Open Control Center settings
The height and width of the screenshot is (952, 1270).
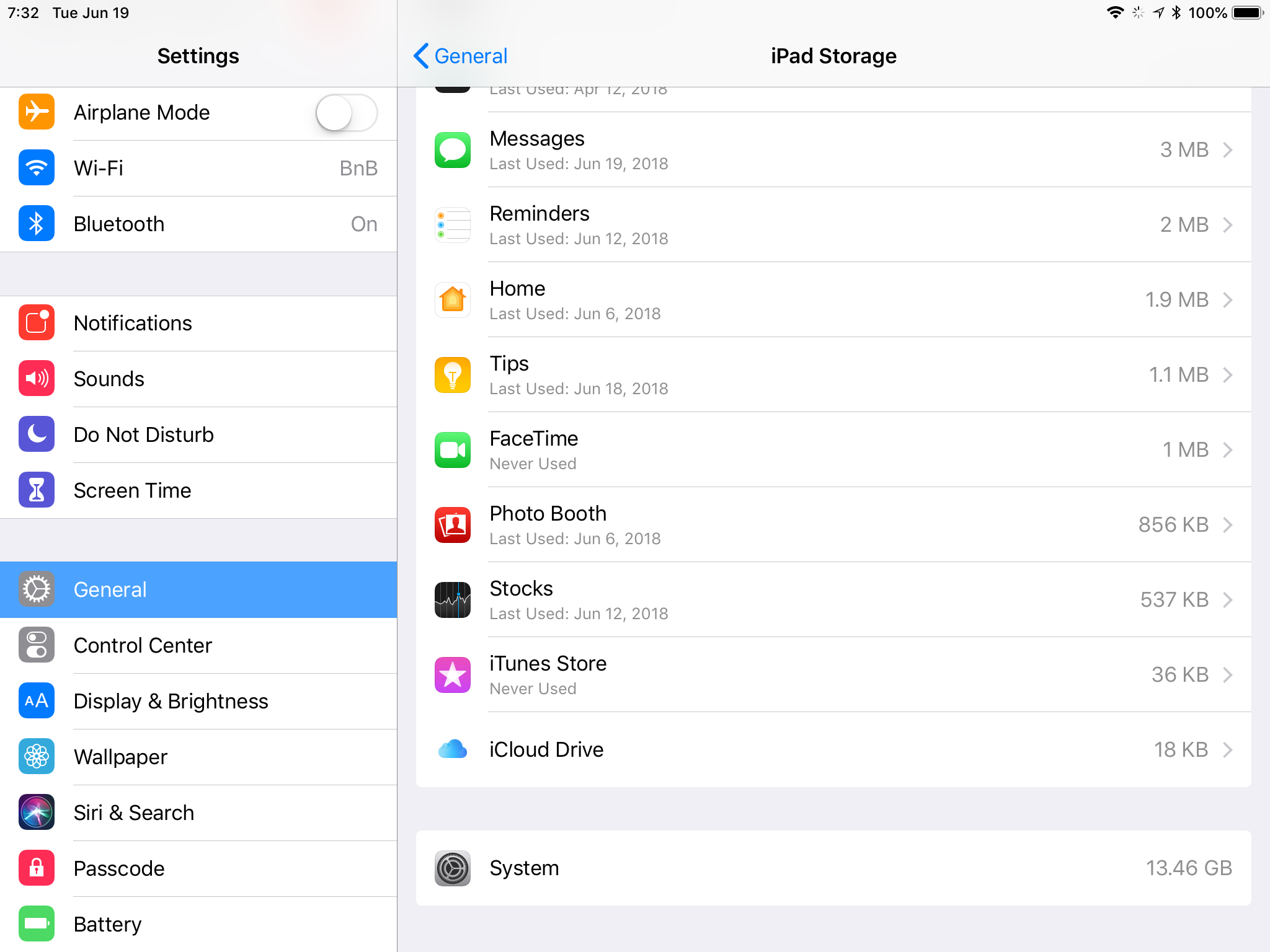click(198, 645)
